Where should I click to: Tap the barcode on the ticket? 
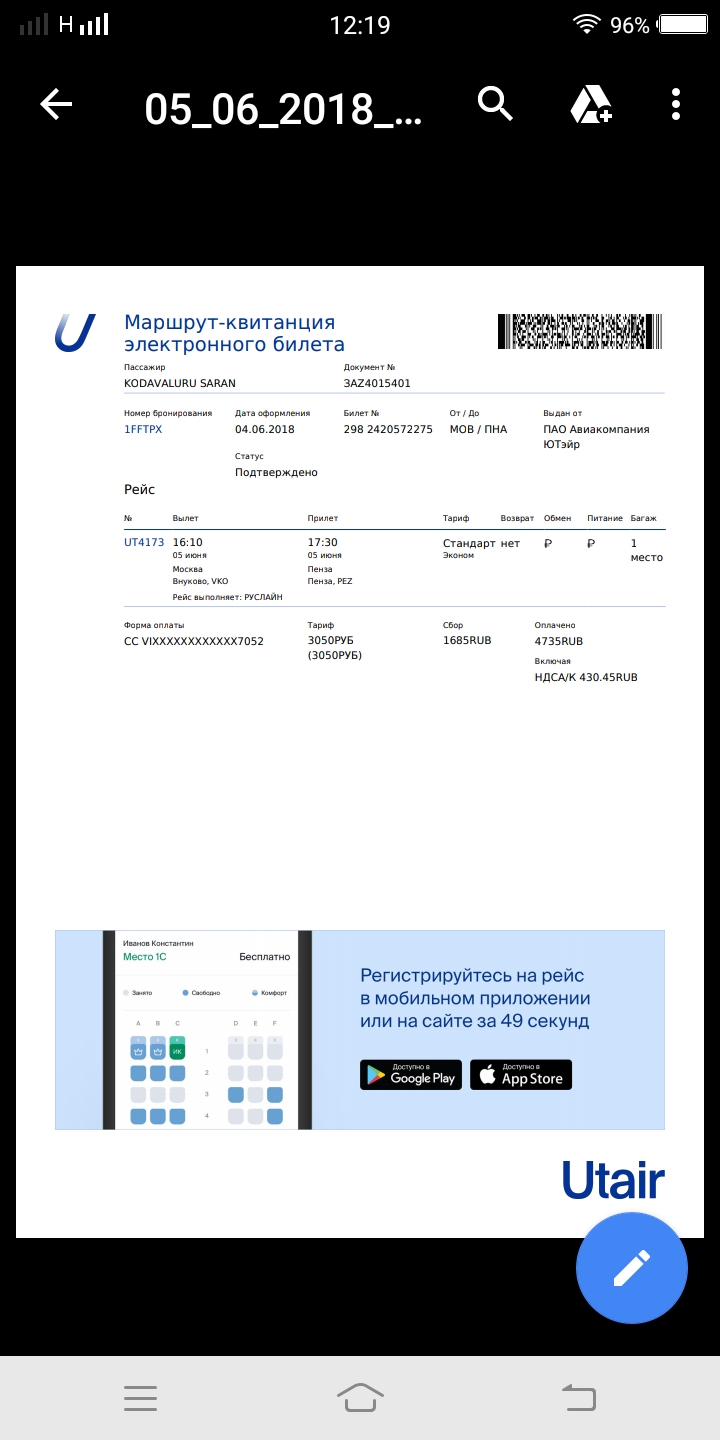pyautogui.click(x=580, y=331)
